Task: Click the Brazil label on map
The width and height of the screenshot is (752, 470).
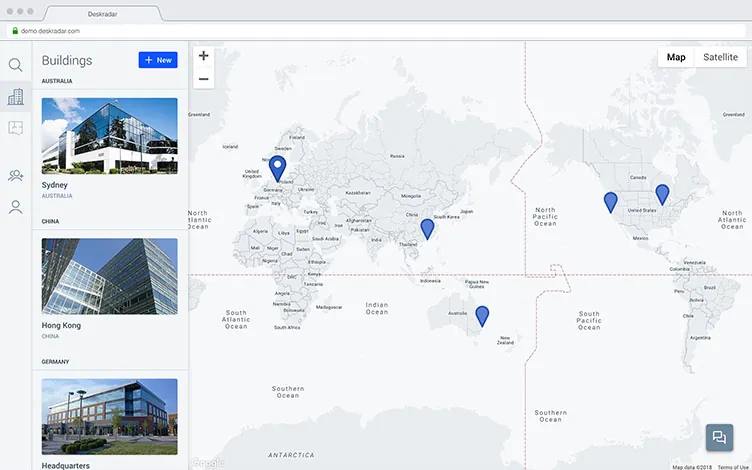Action: [709, 288]
